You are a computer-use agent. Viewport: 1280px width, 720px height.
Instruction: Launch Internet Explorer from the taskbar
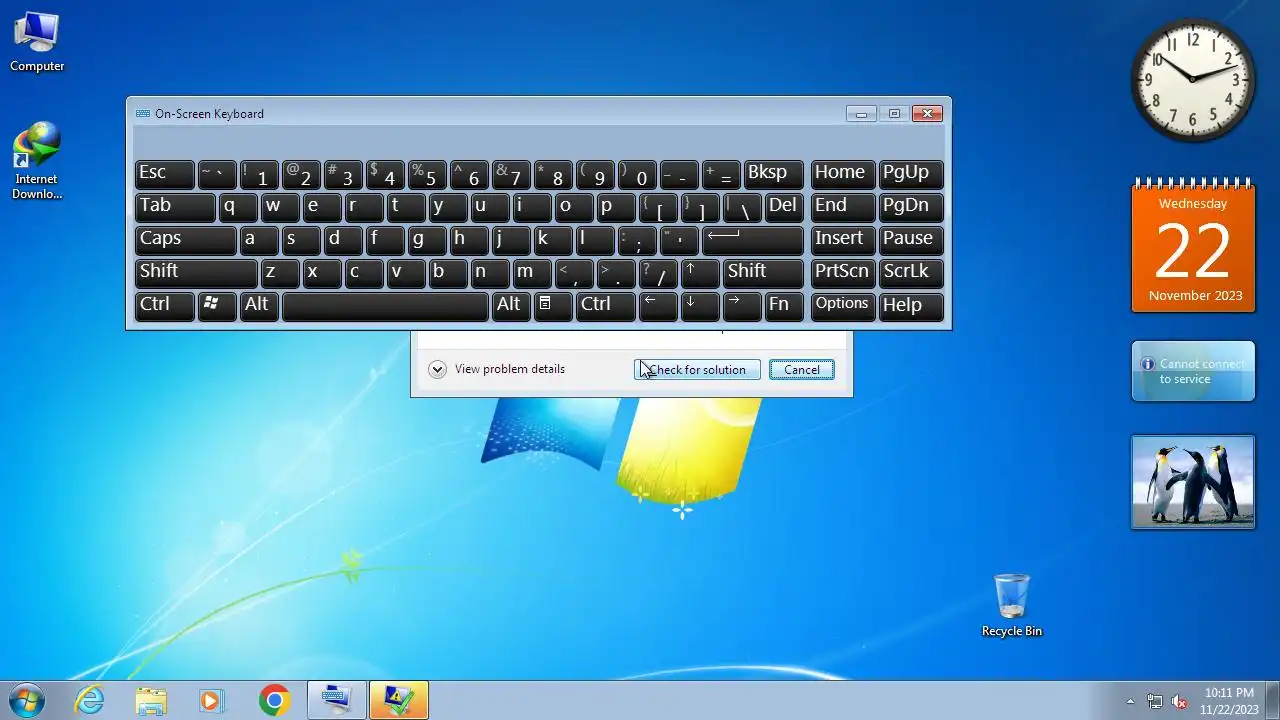90,700
